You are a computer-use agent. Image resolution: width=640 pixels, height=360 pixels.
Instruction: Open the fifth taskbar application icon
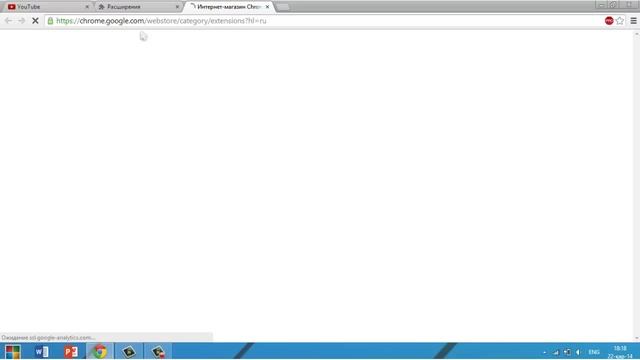pyautogui.click(x=129, y=351)
